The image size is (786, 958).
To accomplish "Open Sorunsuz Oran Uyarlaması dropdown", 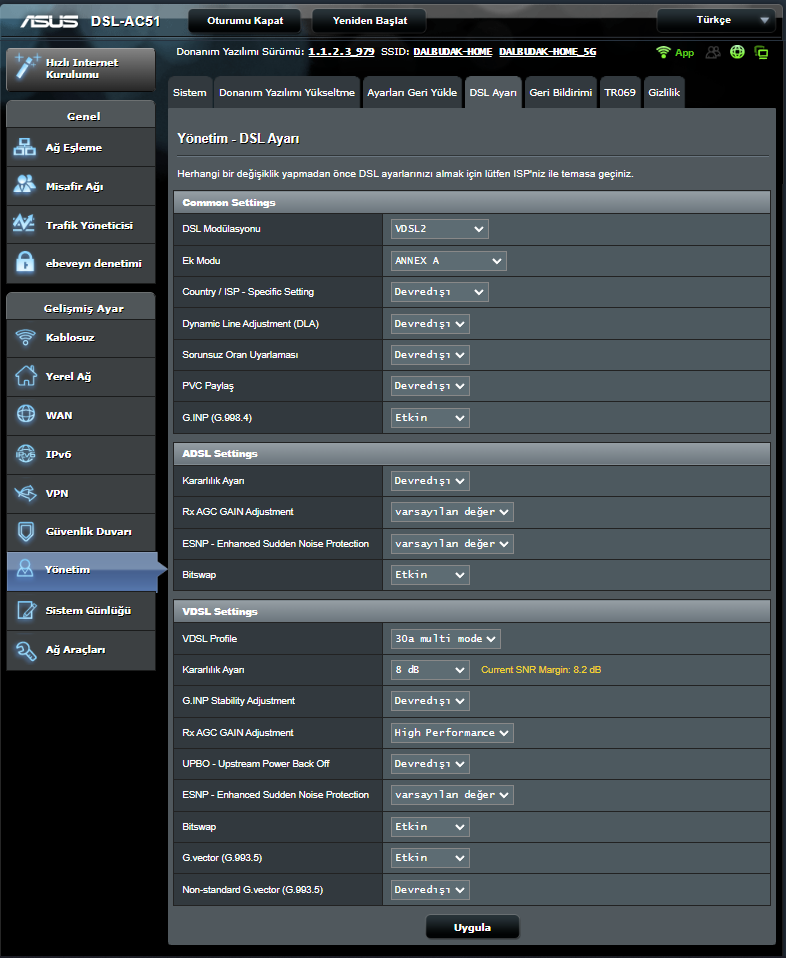I will click(x=430, y=355).
